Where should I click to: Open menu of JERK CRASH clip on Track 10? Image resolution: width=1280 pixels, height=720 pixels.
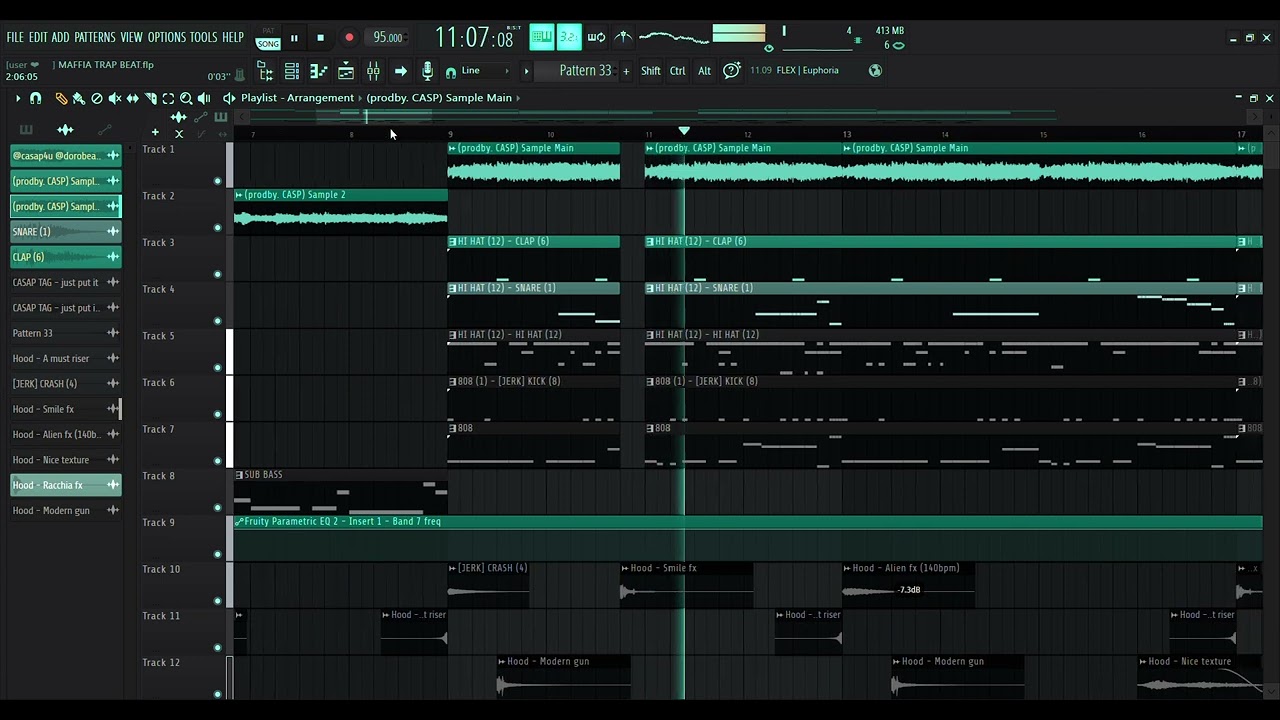(452, 568)
